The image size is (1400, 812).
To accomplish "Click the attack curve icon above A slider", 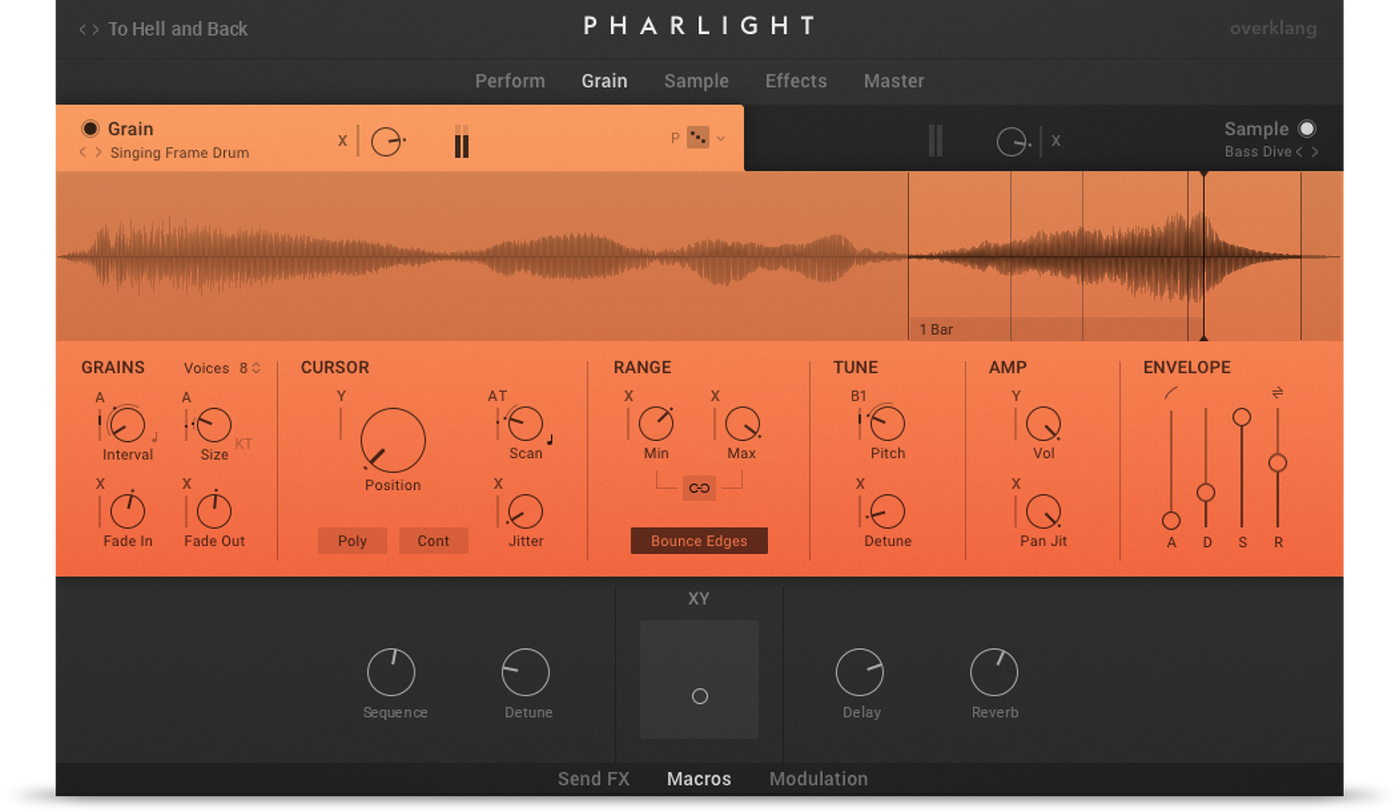I will [1170, 393].
